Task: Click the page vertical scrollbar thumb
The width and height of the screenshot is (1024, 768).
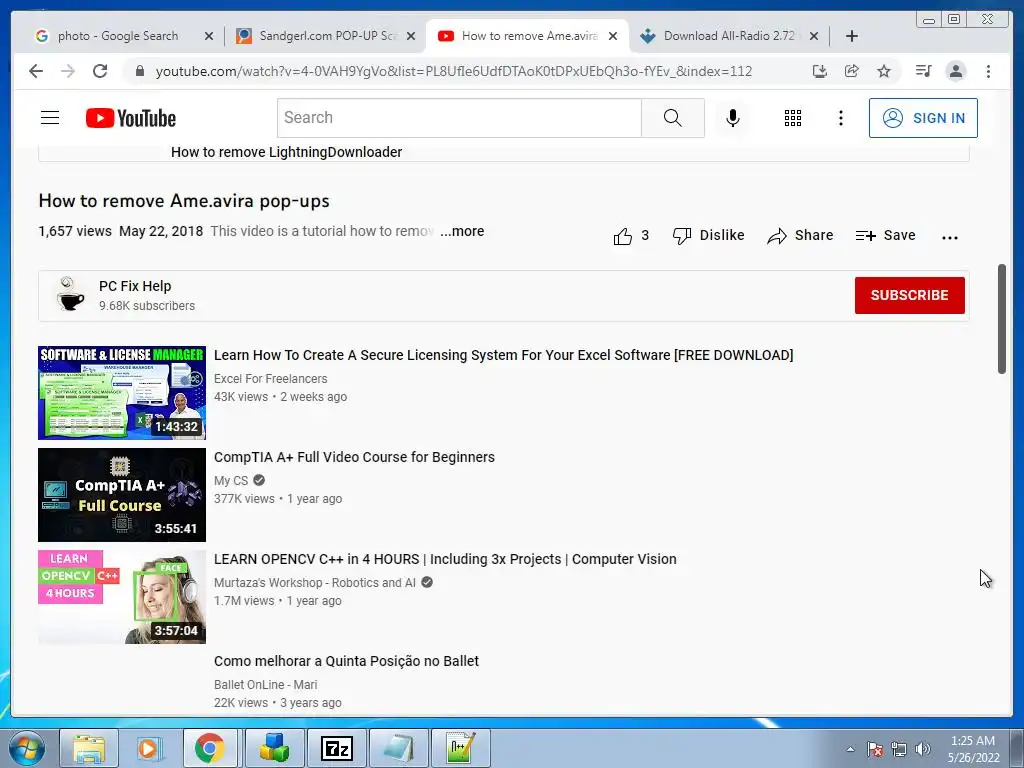Action: tap(1002, 319)
